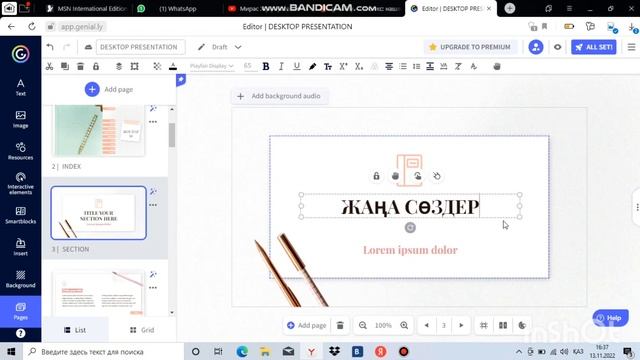Click the clear formatting icon
The image size is (640, 360).
(458, 66)
